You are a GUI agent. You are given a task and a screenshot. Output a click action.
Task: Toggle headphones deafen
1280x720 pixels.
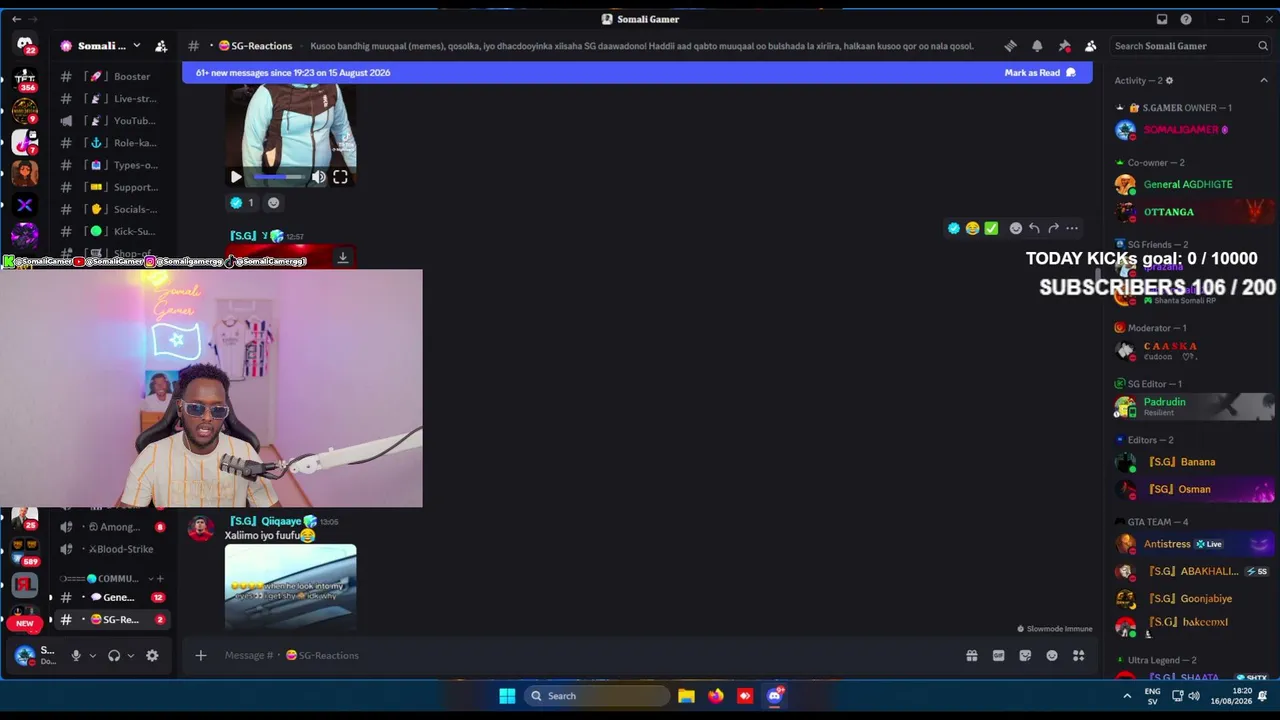click(114, 655)
